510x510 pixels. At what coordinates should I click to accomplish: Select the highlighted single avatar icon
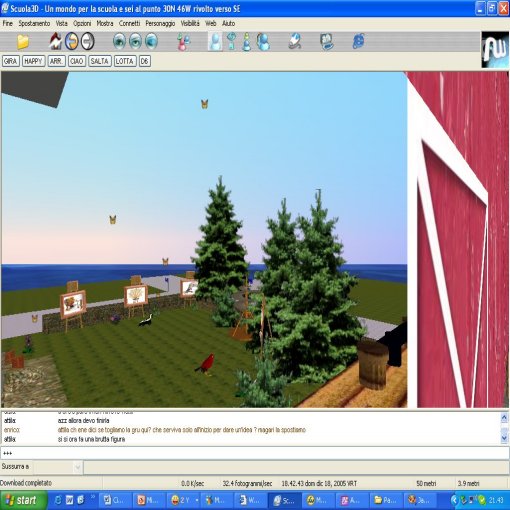(215, 41)
